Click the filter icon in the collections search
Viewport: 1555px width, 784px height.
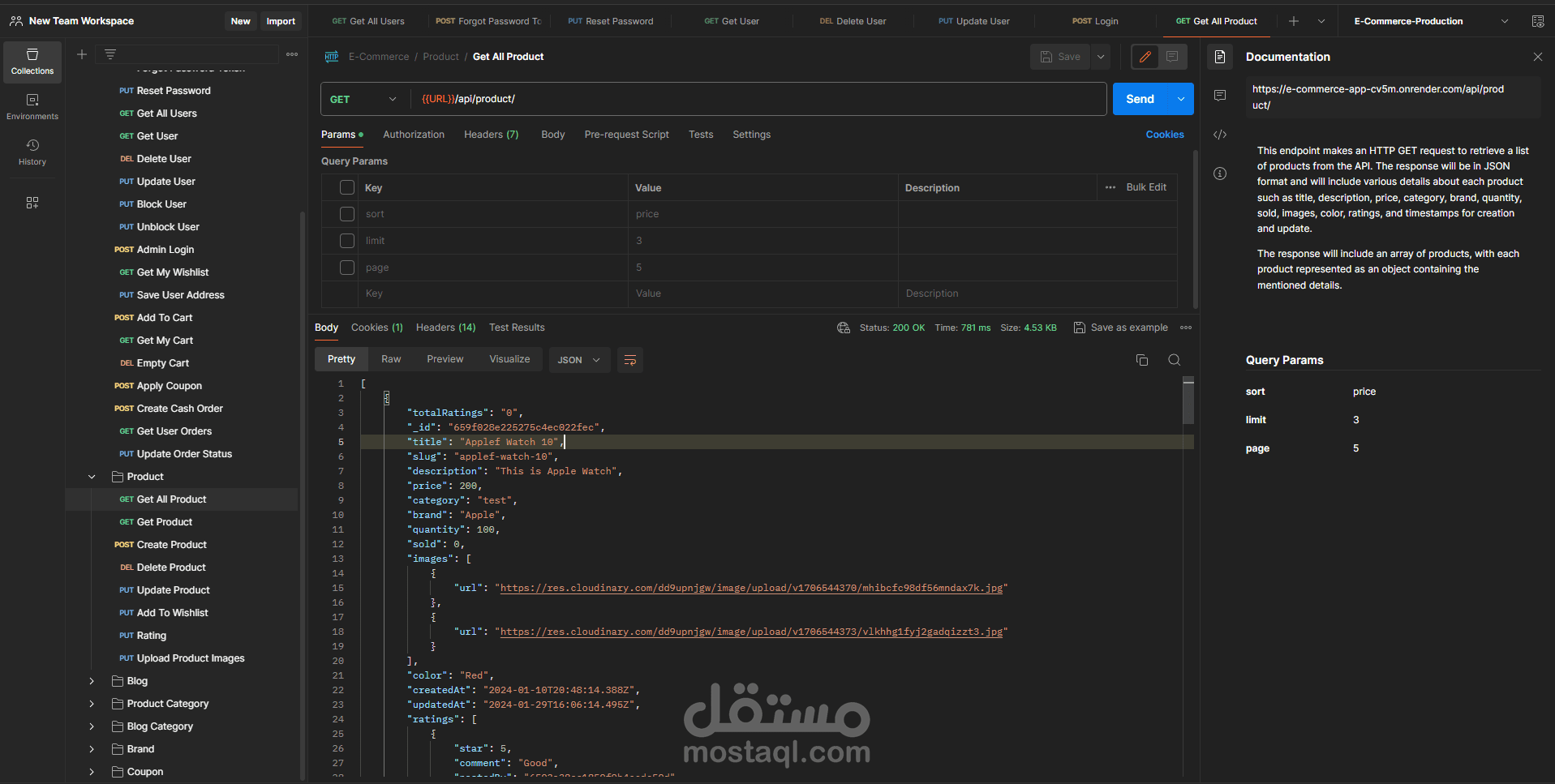tap(110, 54)
